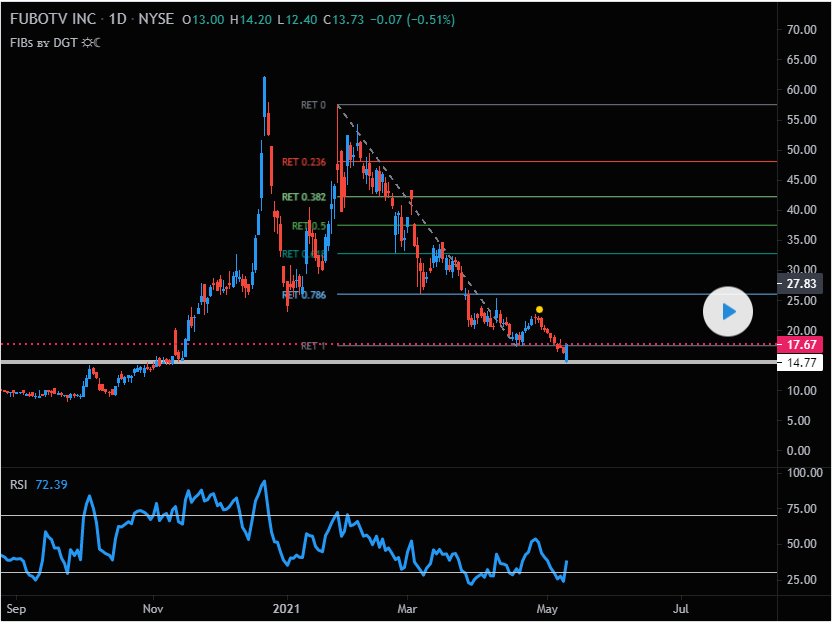This screenshot has width=832, height=622.
Task: Click the RET 0.382 fib level label
Action: click(304, 198)
